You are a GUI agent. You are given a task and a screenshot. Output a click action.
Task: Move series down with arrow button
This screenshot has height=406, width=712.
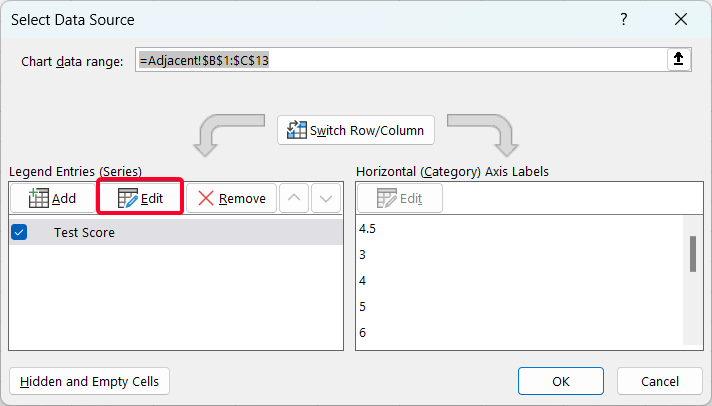[326, 198]
